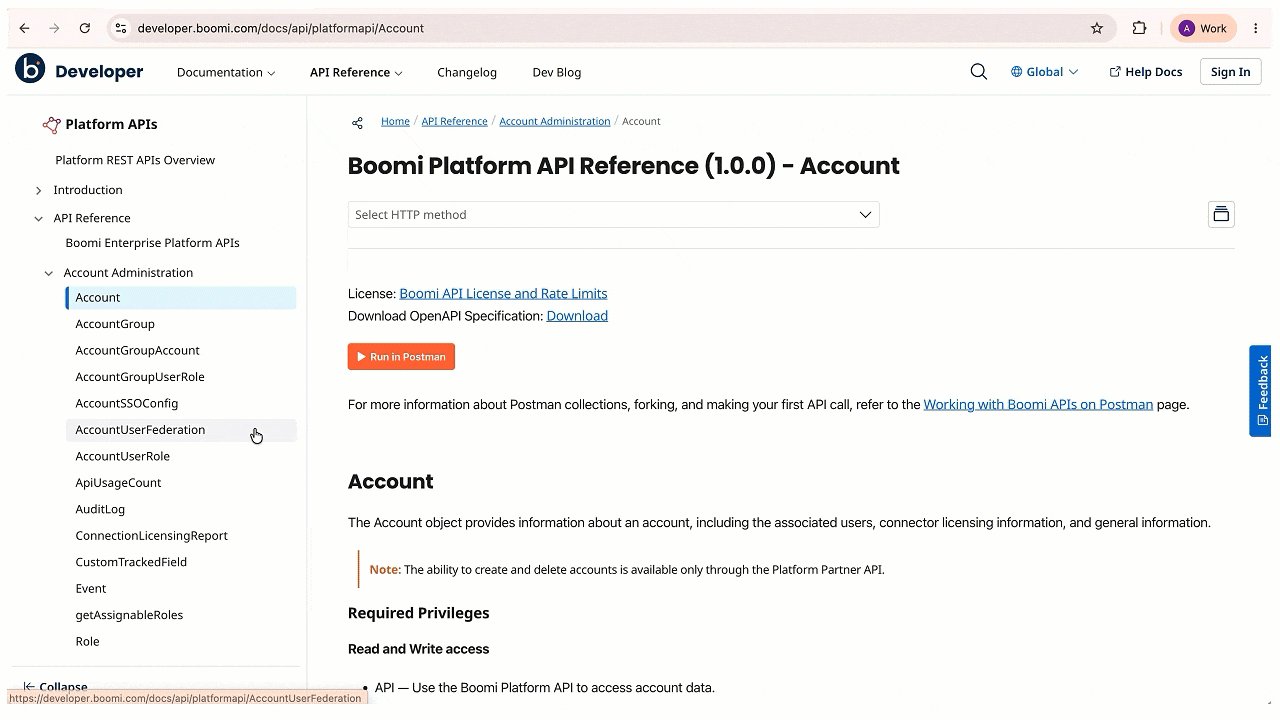
Task: Reload the page with the refresh icon
Action: [85, 28]
